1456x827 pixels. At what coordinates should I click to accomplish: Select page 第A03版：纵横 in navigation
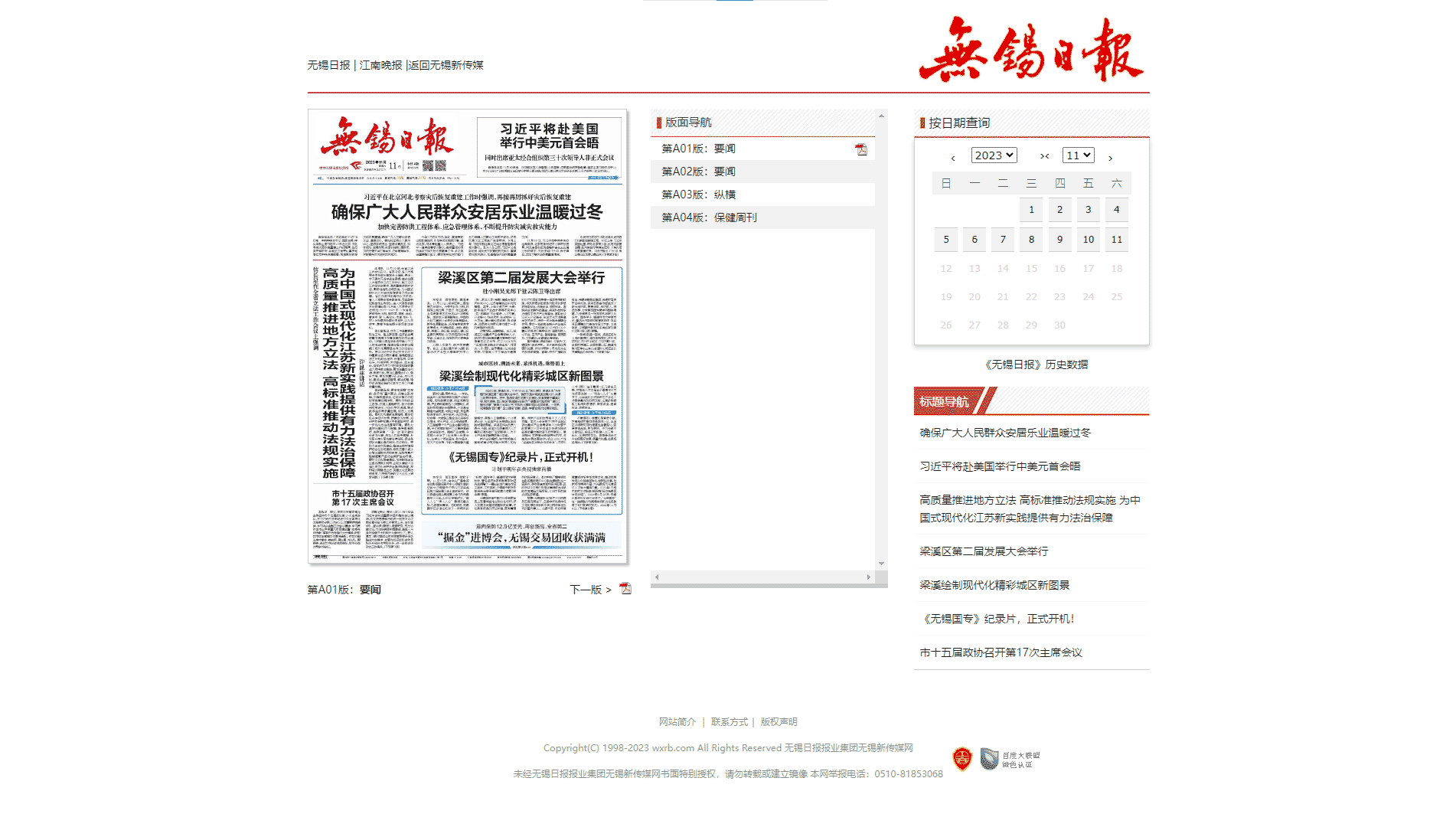[698, 194]
